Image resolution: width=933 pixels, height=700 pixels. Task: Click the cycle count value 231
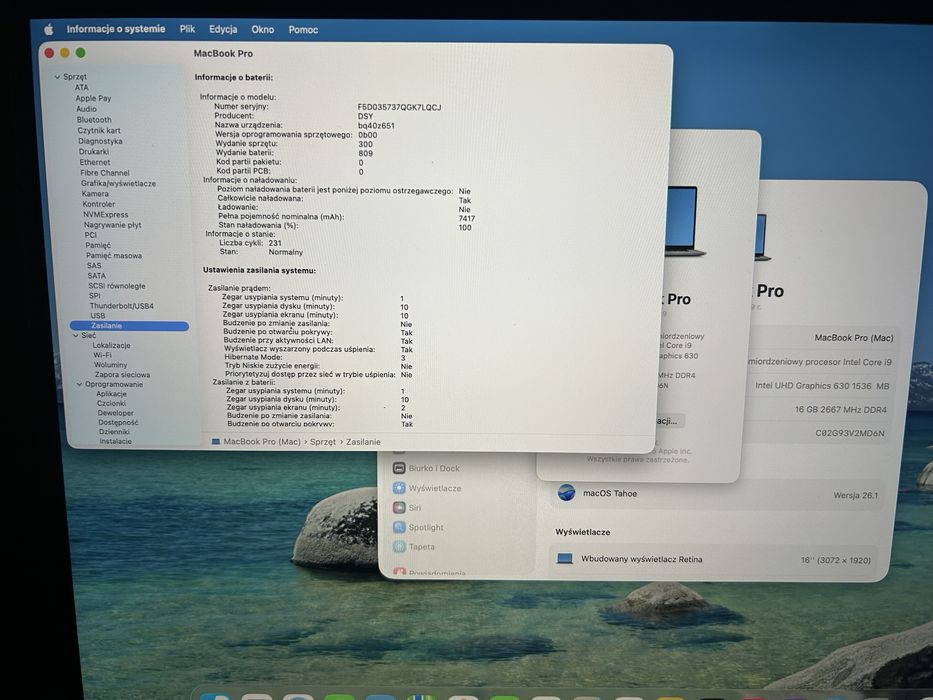[275, 243]
